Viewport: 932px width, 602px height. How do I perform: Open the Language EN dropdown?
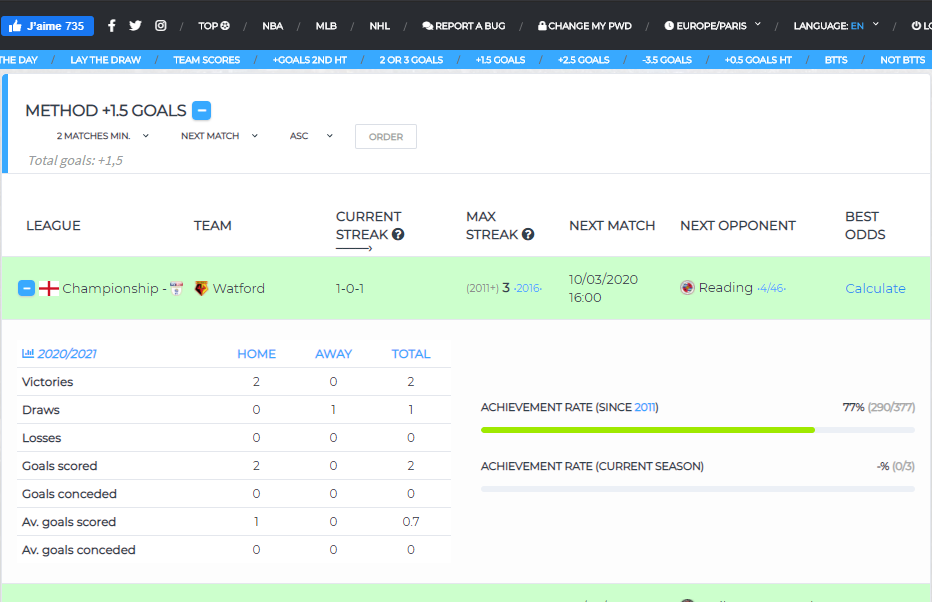point(836,26)
